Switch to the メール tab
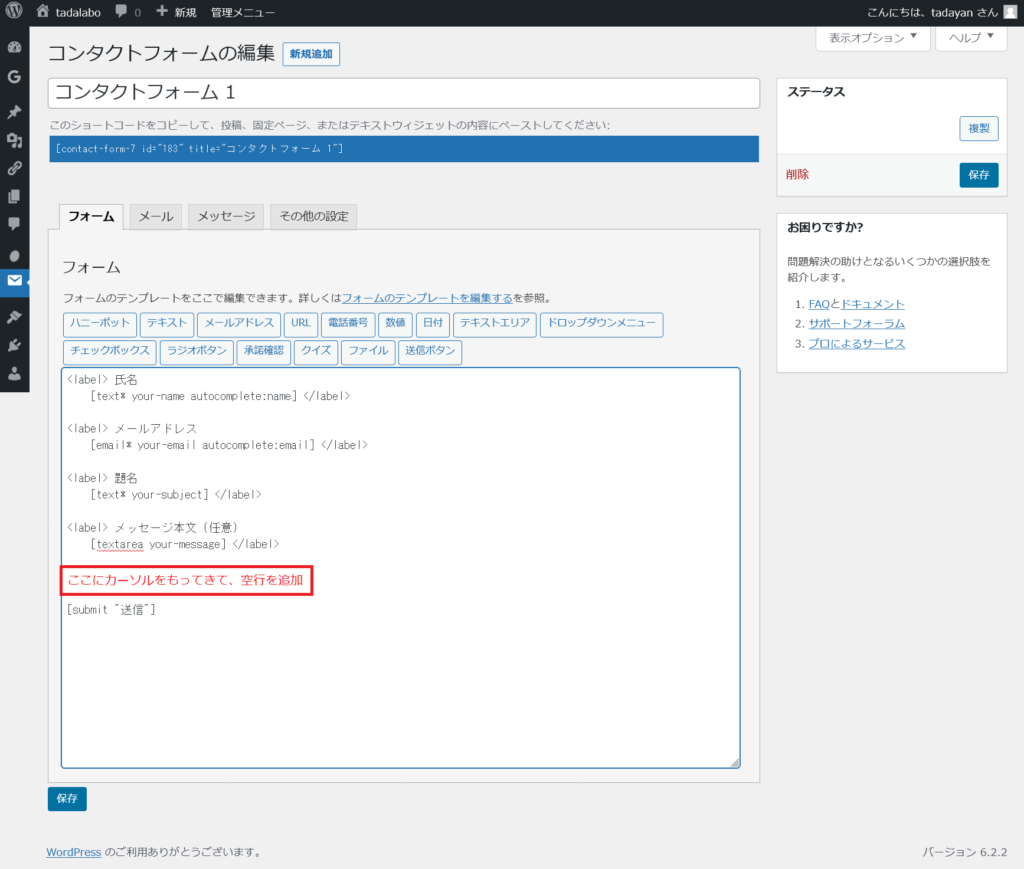Viewport: 1024px width, 869px height. (x=155, y=217)
